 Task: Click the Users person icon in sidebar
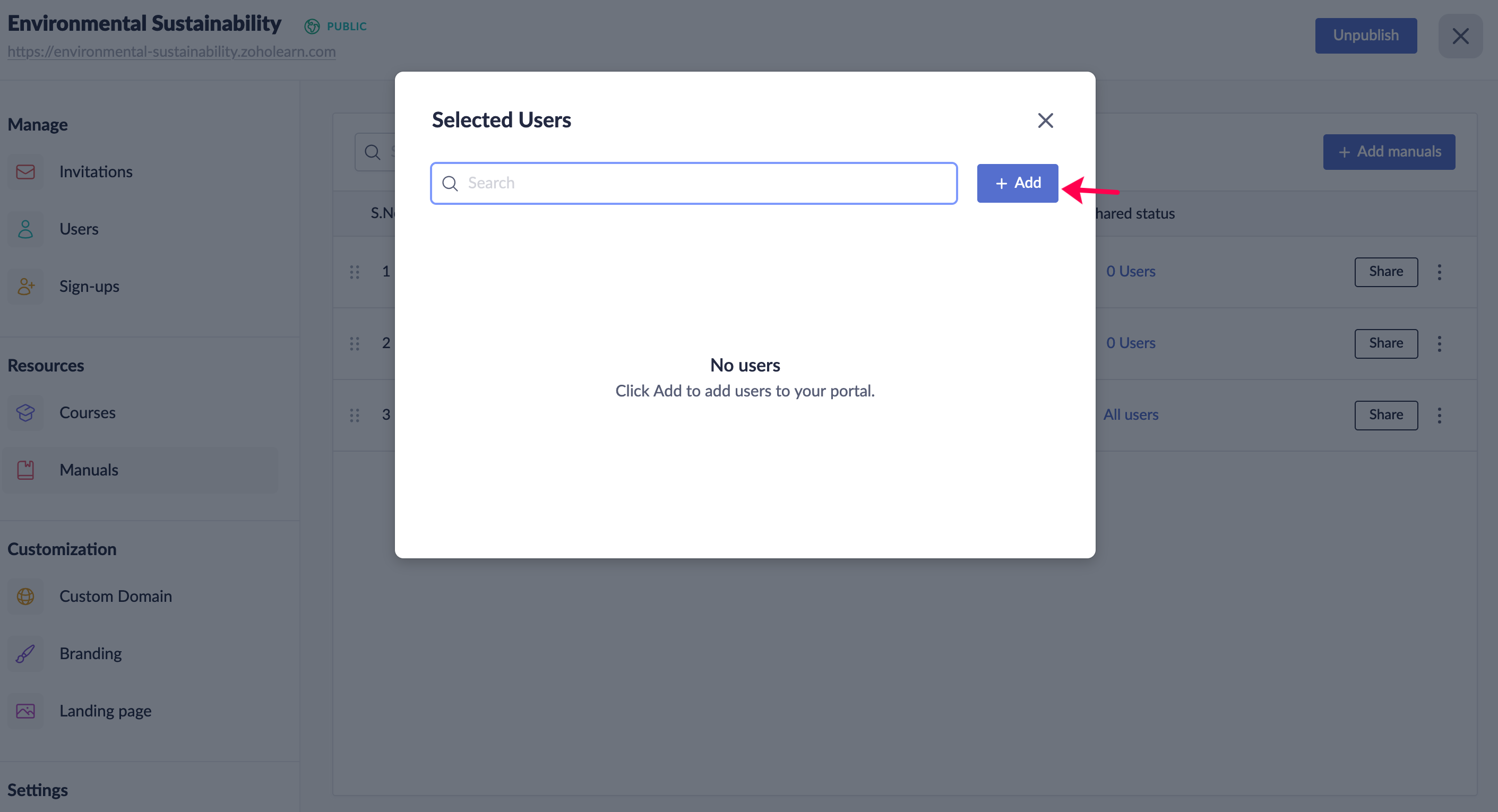[x=25, y=229]
